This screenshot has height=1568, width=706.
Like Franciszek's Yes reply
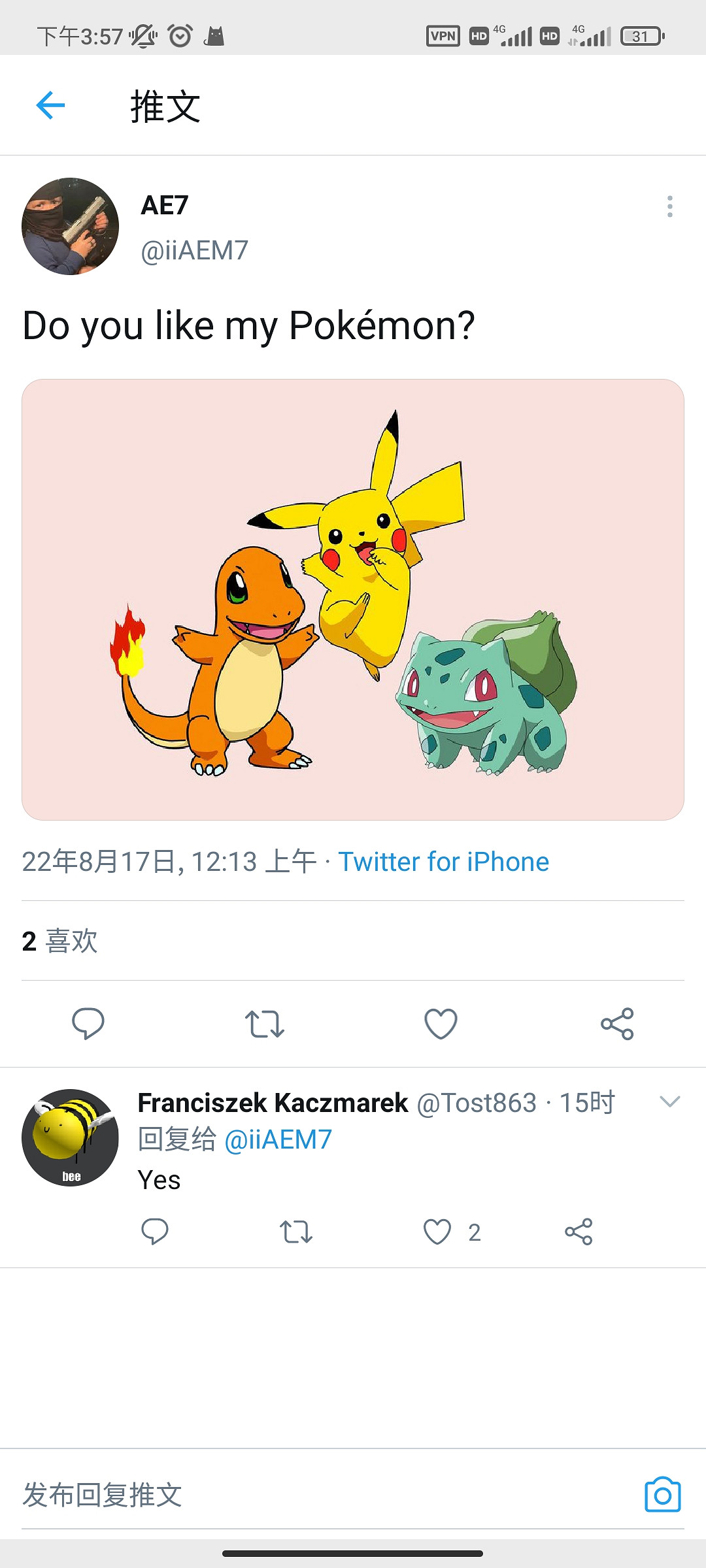coord(437,1232)
